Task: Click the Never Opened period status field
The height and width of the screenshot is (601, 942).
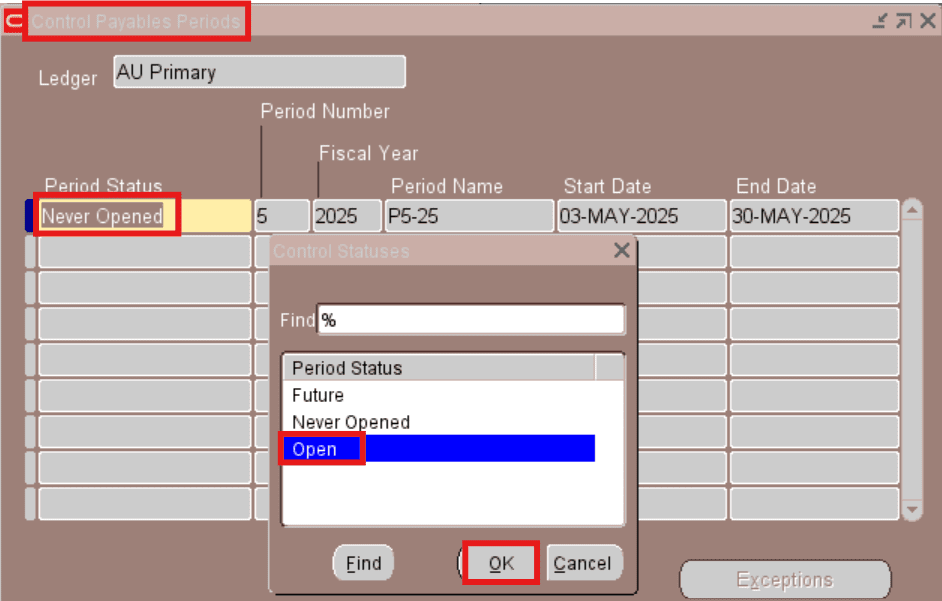Action: 145,216
